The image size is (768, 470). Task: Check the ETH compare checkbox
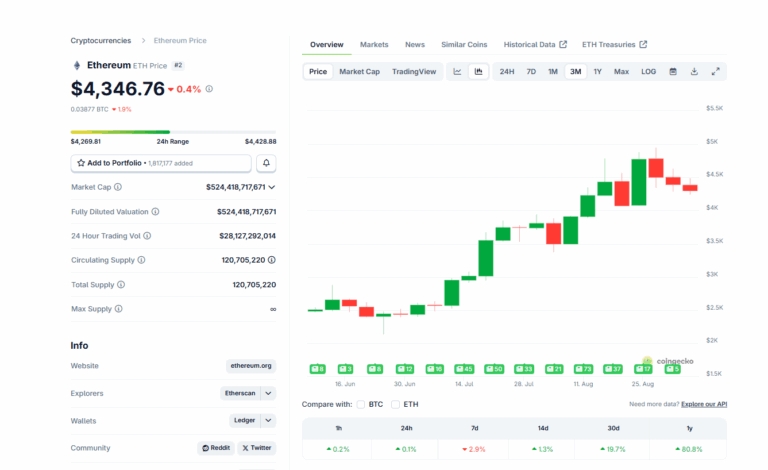click(396, 404)
